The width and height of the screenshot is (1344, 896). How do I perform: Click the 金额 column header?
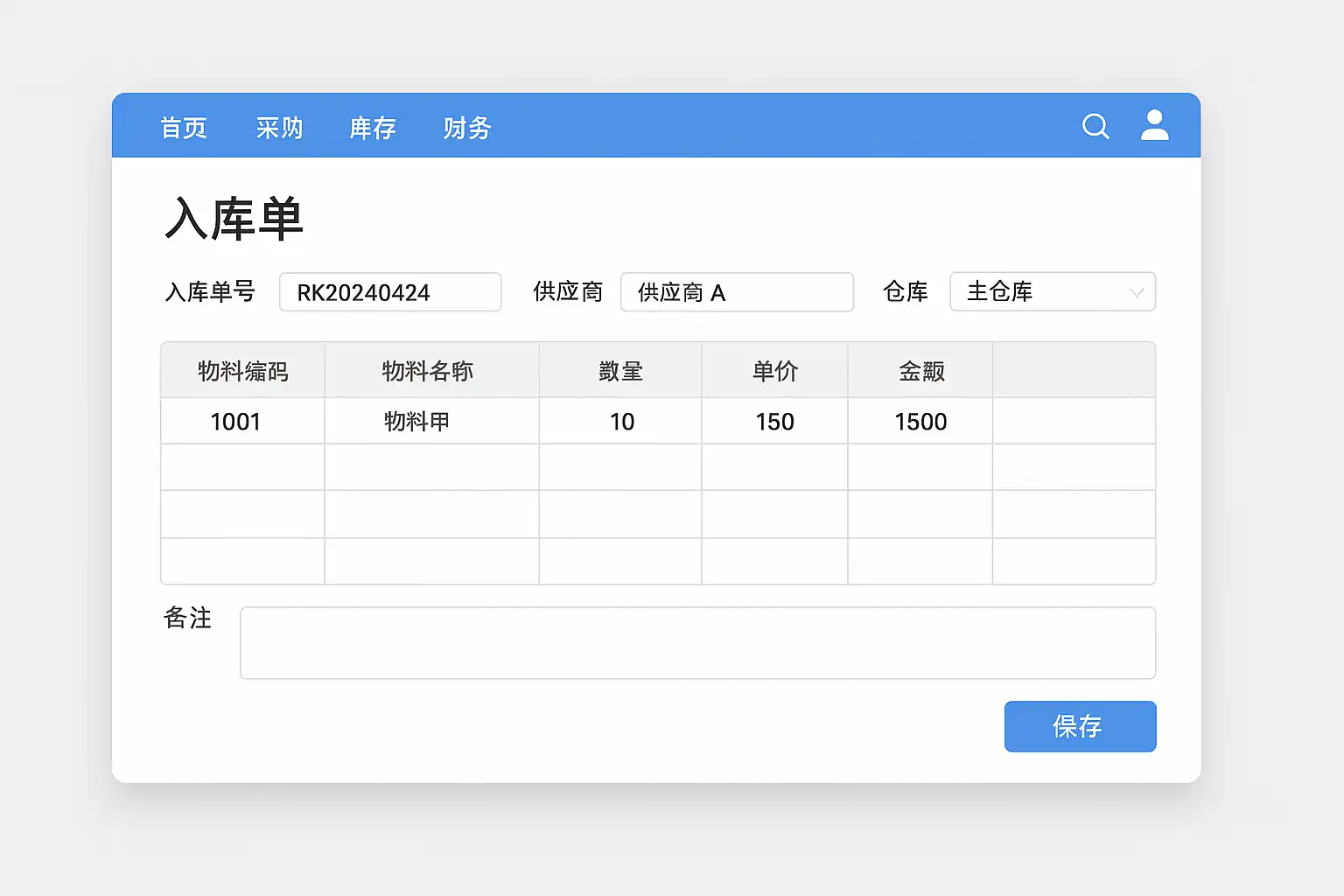[920, 371]
